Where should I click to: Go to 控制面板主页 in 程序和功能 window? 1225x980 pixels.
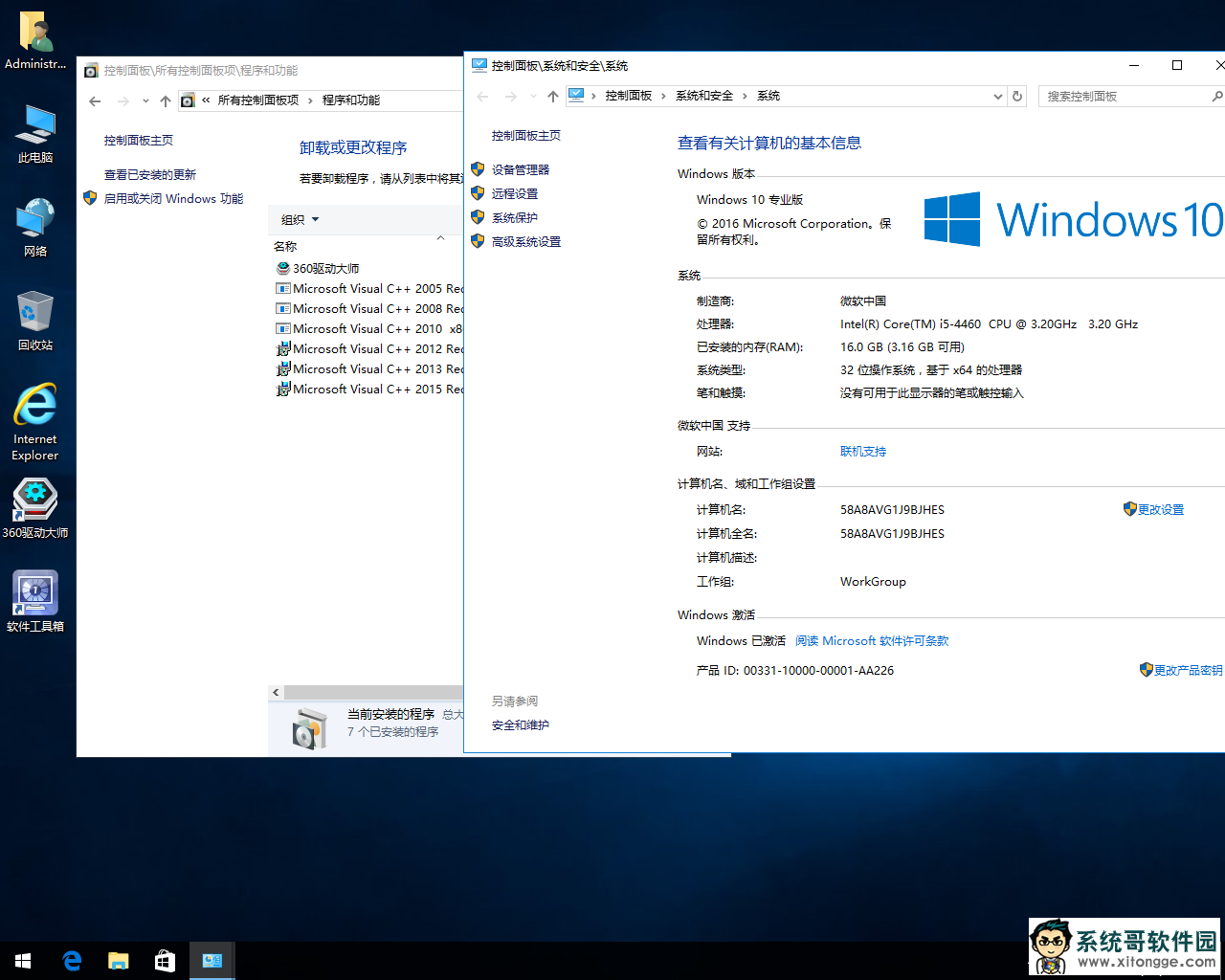pos(139,140)
